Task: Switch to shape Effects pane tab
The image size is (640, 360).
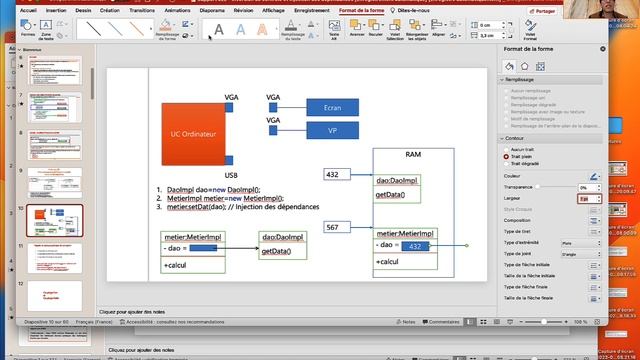Action: point(524,66)
